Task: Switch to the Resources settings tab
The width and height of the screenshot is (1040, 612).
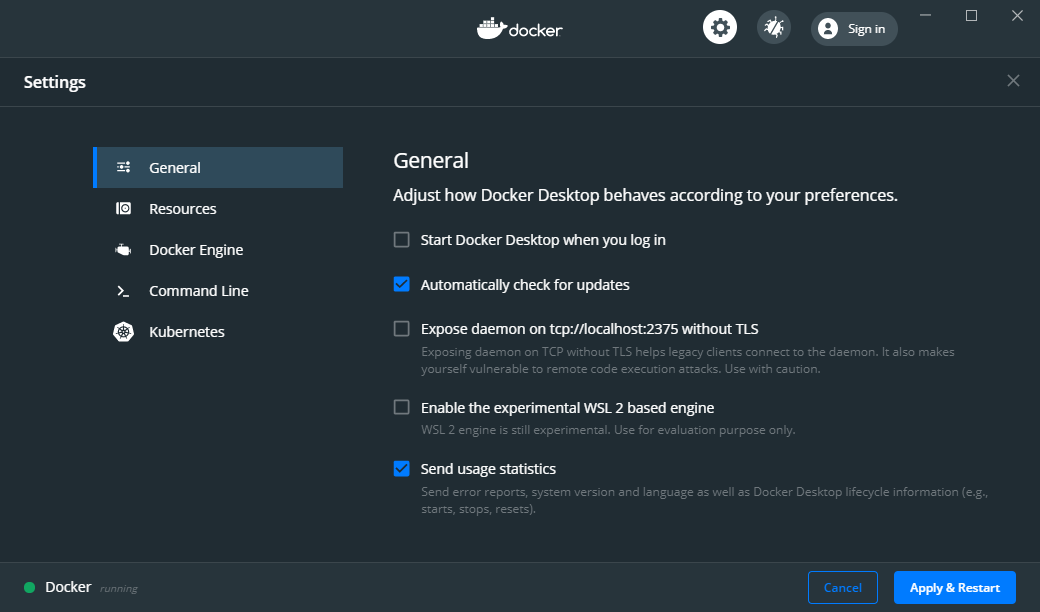Action: tap(182, 208)
